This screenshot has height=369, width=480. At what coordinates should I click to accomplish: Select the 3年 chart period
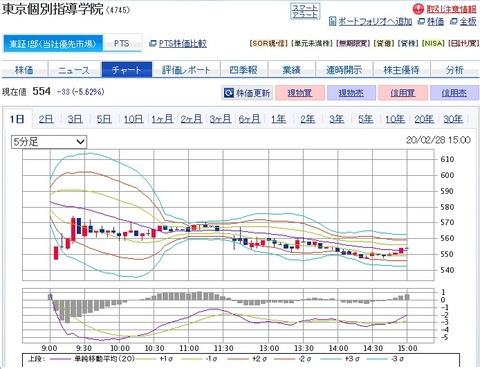(336, 119)
